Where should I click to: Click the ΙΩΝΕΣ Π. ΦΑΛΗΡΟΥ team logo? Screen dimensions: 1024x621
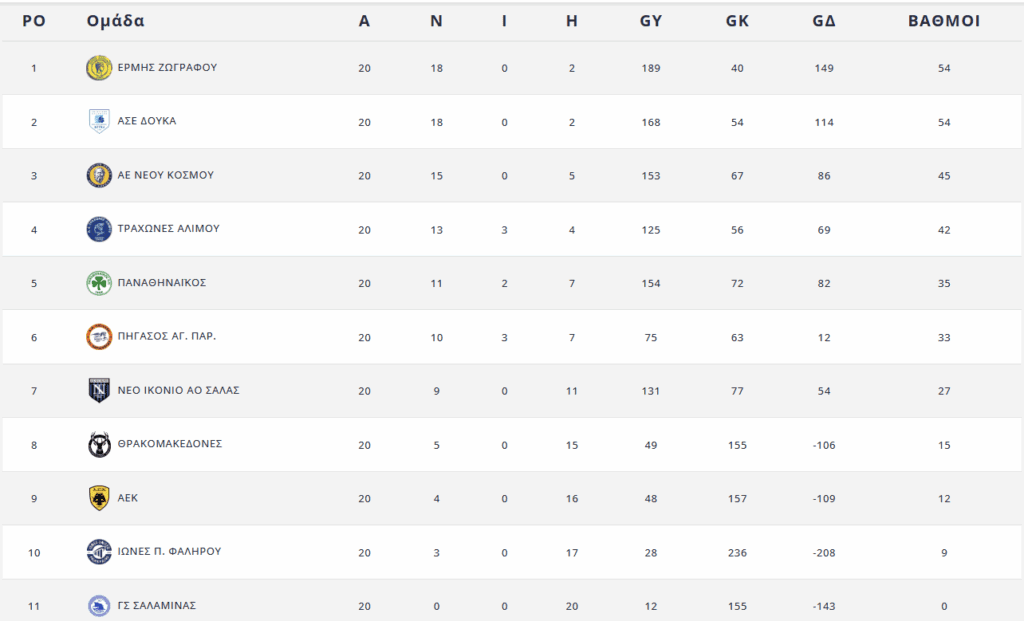click(x=99, y=551)
